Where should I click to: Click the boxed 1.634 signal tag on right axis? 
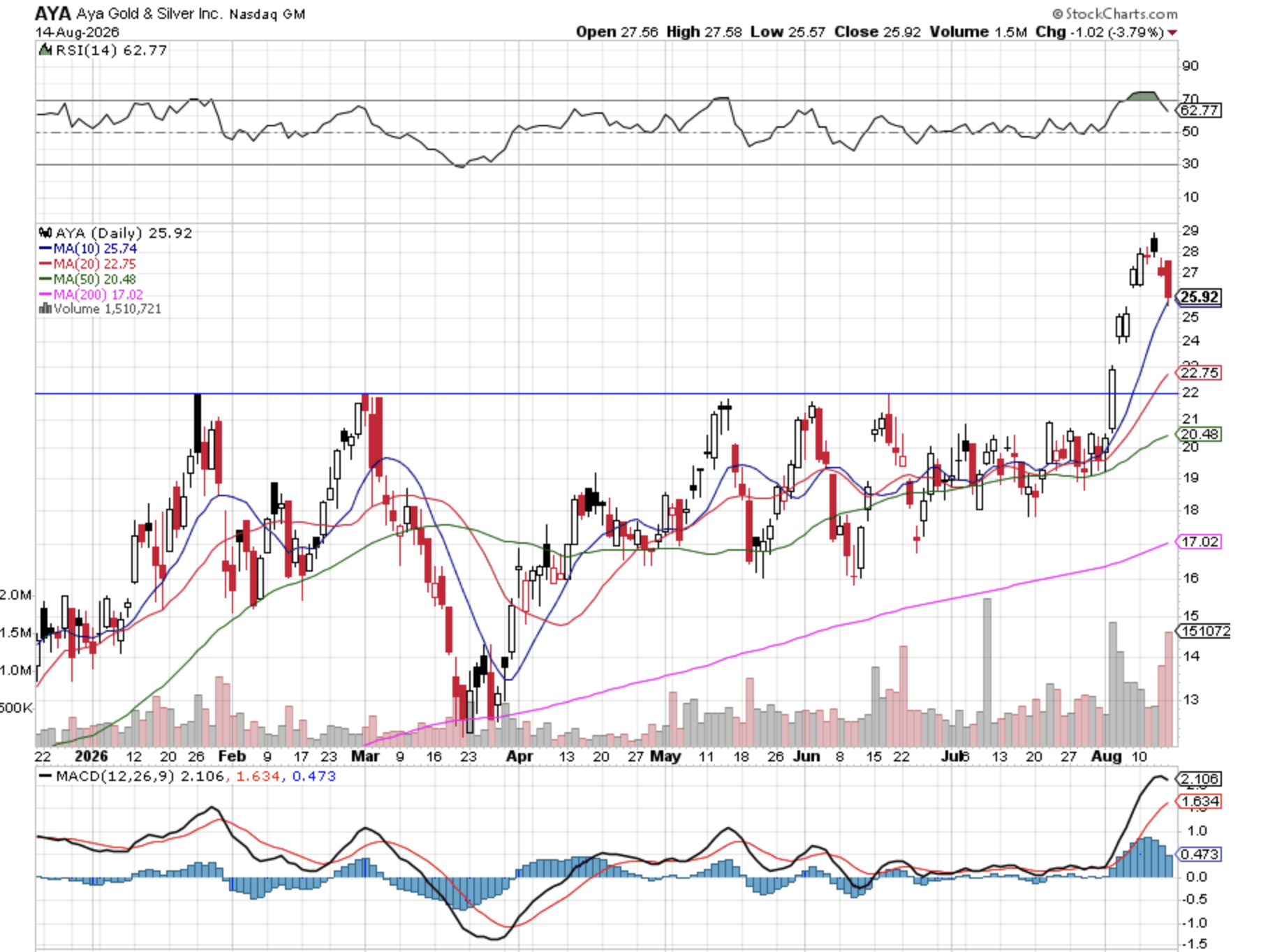tap(1199, 801)
